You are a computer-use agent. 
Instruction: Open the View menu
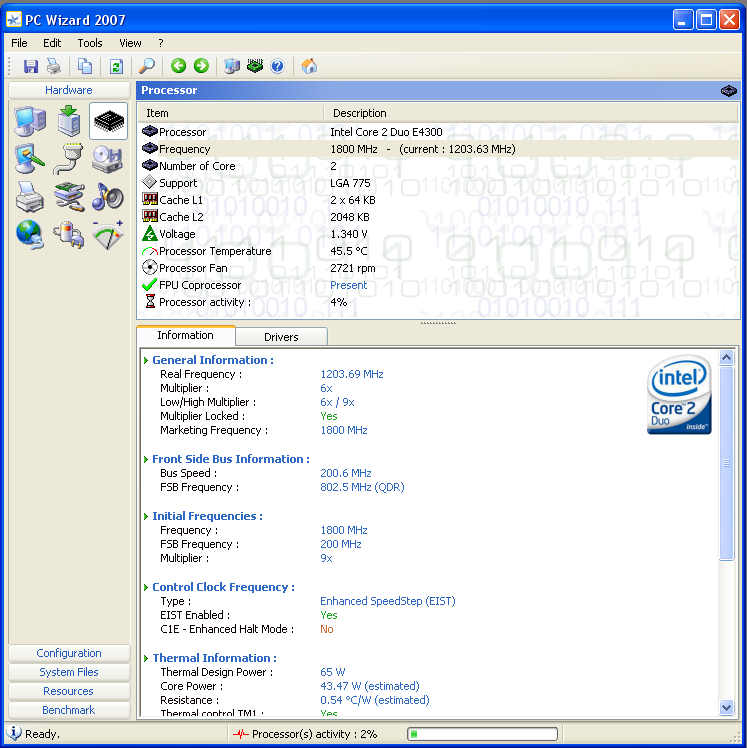coord(130,43)
